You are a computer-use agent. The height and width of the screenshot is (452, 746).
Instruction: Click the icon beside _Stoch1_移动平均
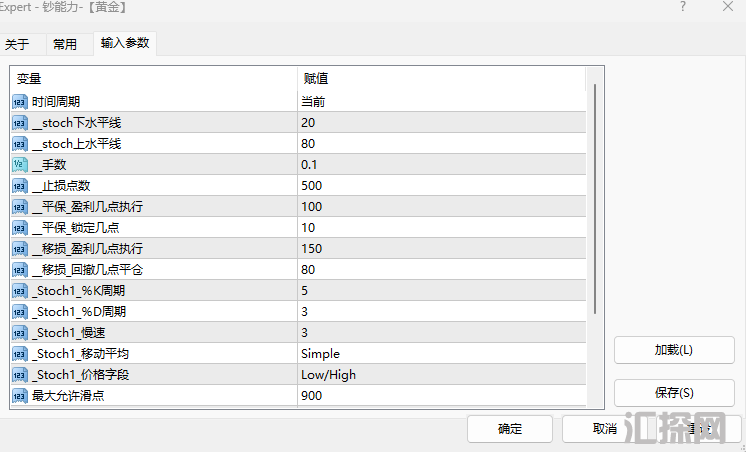pyautogui.click(x=20, y=354)
